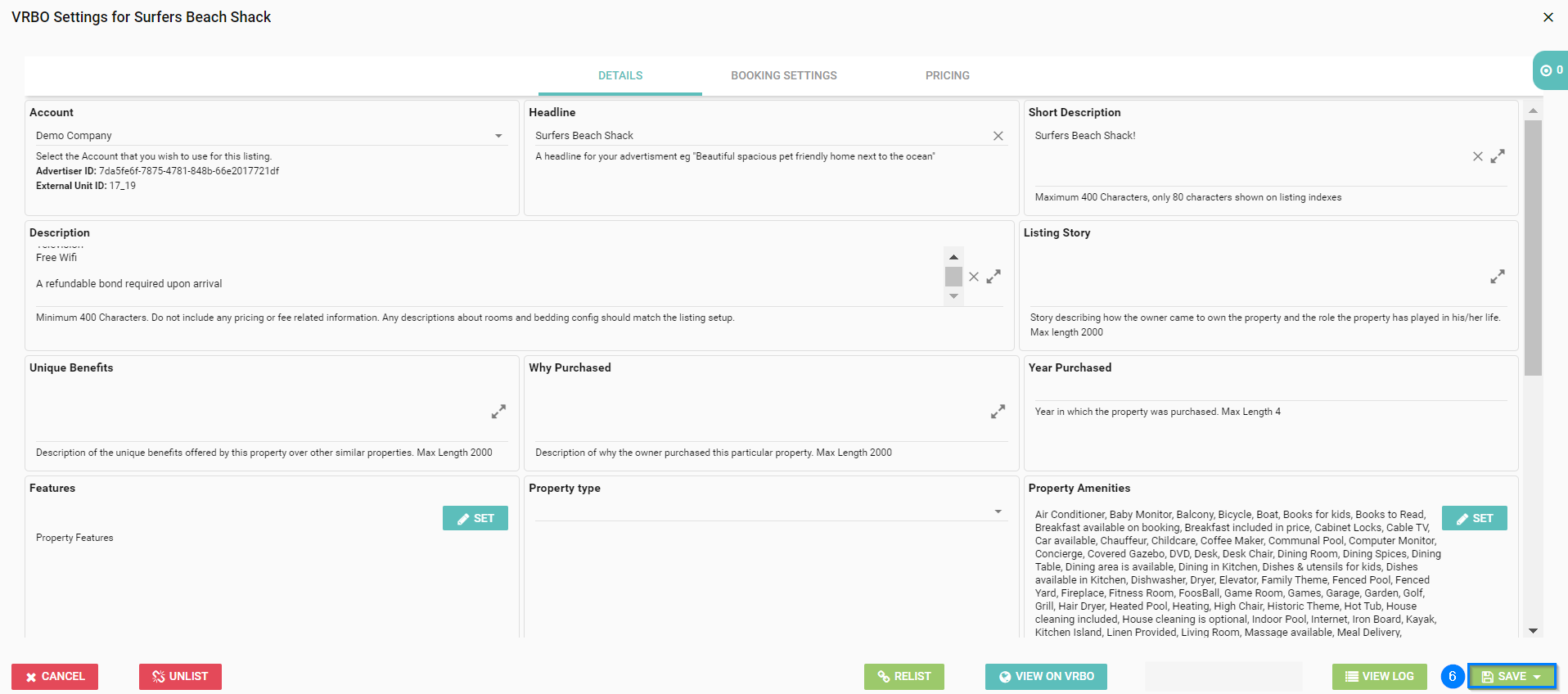Unlist the property from VRBO
1568x694 pixels.
[x=180, y=677]
